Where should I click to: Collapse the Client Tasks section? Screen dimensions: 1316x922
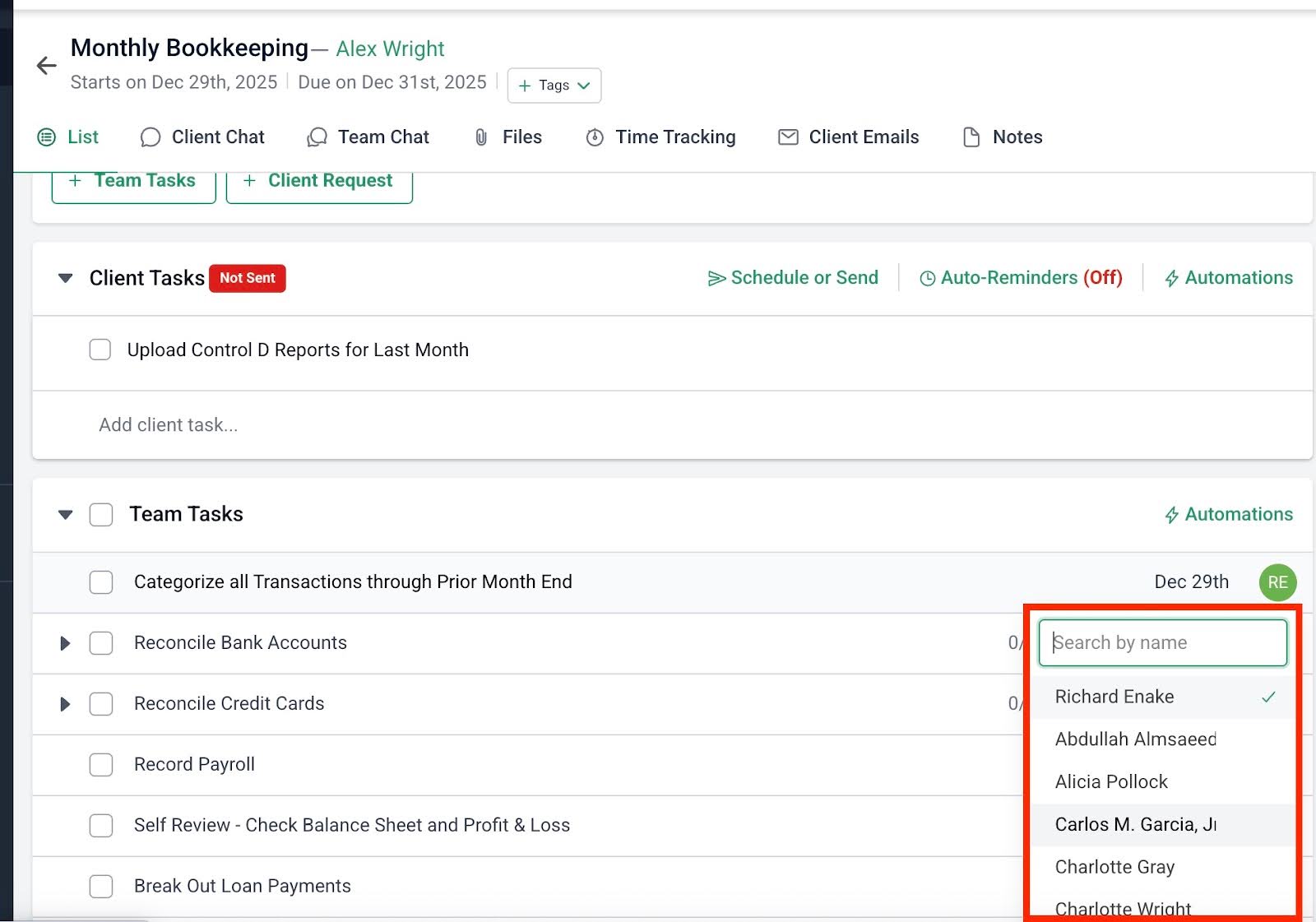(x=65, y=278)
